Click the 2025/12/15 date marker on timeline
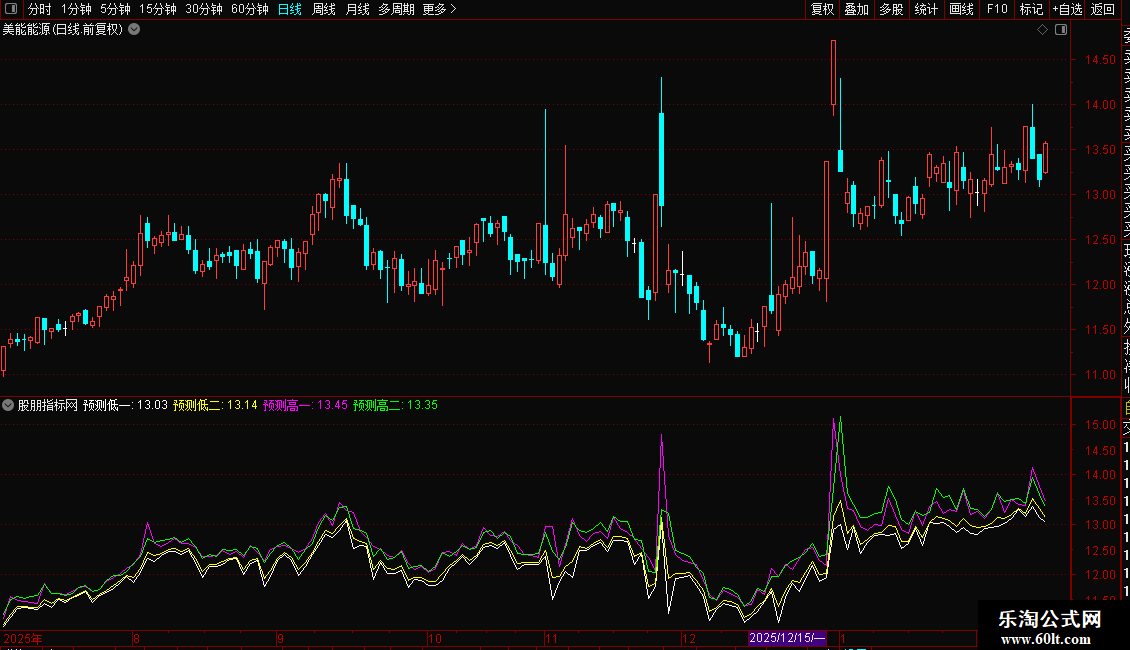Screen dimensions: 1130x650 click(x=787, y=638)
